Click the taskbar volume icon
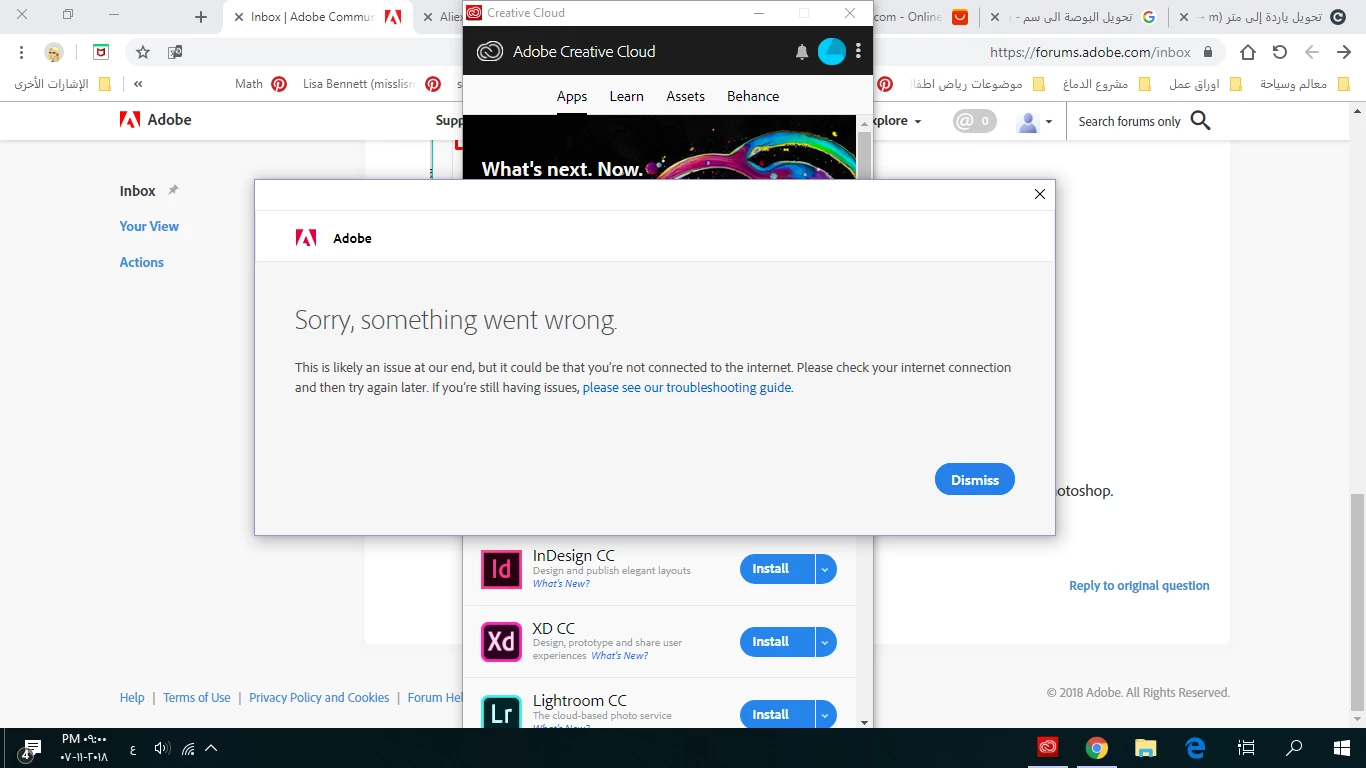 (x=162, y=748)
